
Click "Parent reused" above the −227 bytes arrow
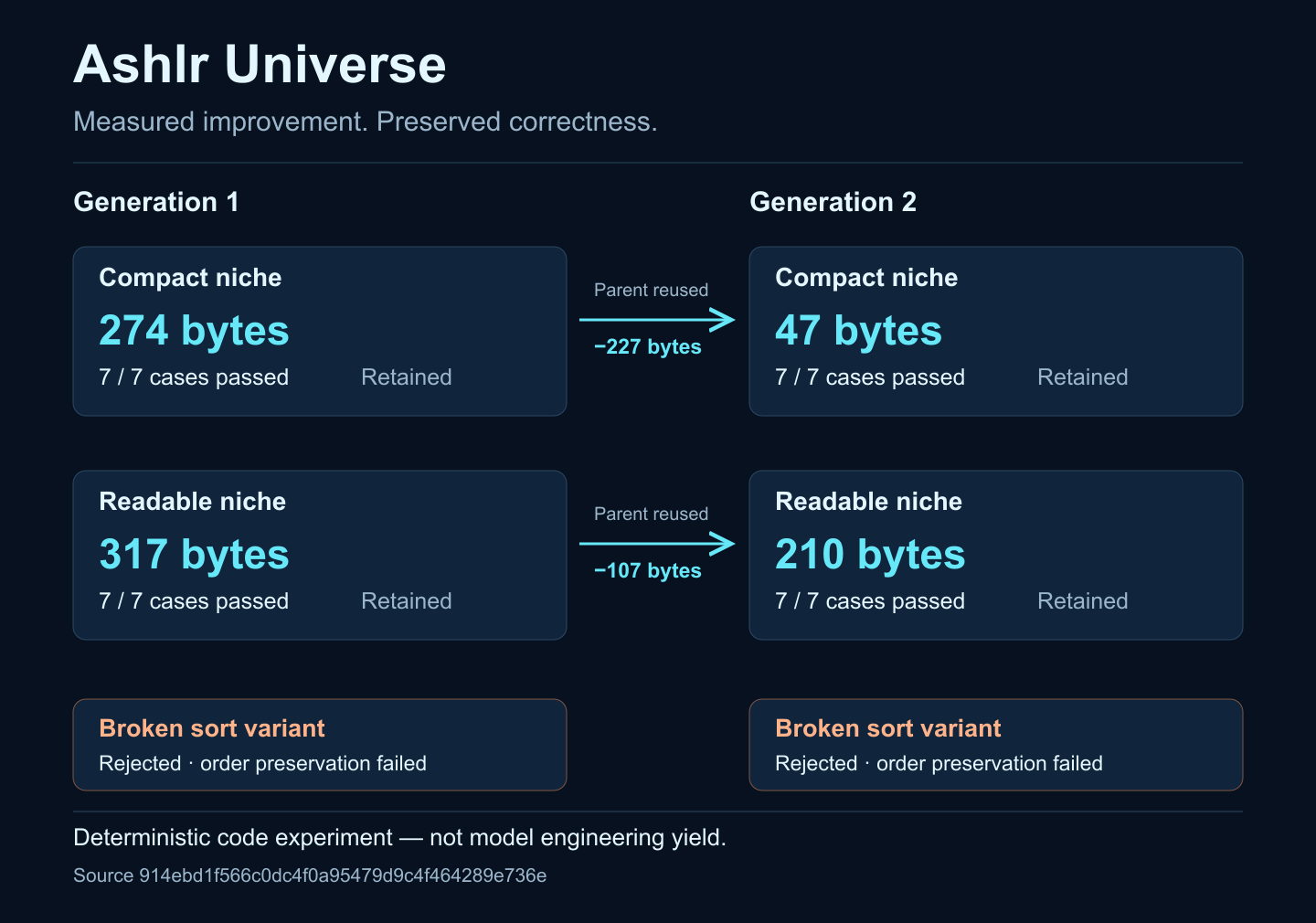coord(651,290)
